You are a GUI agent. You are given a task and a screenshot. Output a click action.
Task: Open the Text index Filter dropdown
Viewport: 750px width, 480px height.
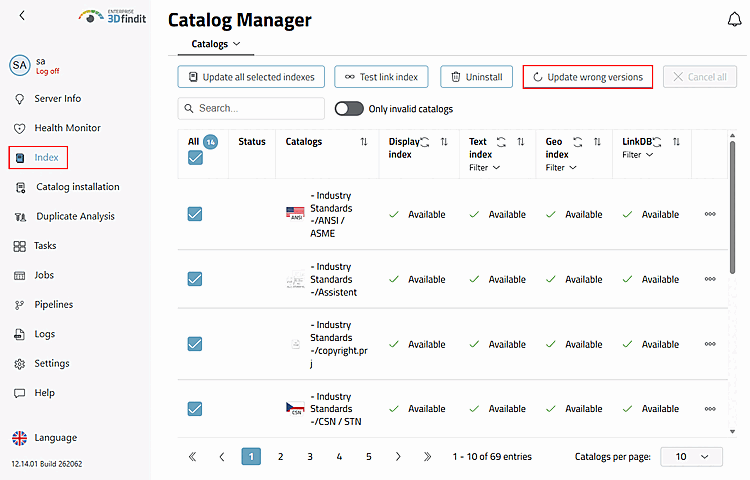pos(484,168)
